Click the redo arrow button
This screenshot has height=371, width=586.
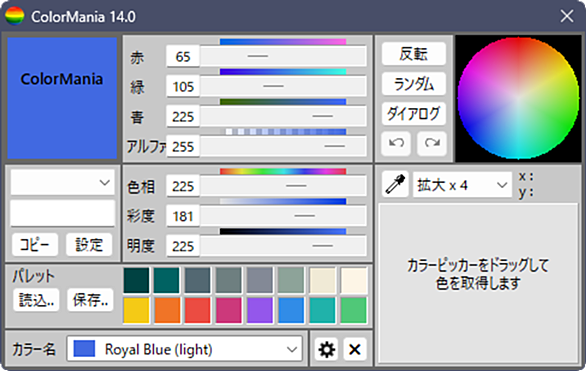click(x=432, y=143)
